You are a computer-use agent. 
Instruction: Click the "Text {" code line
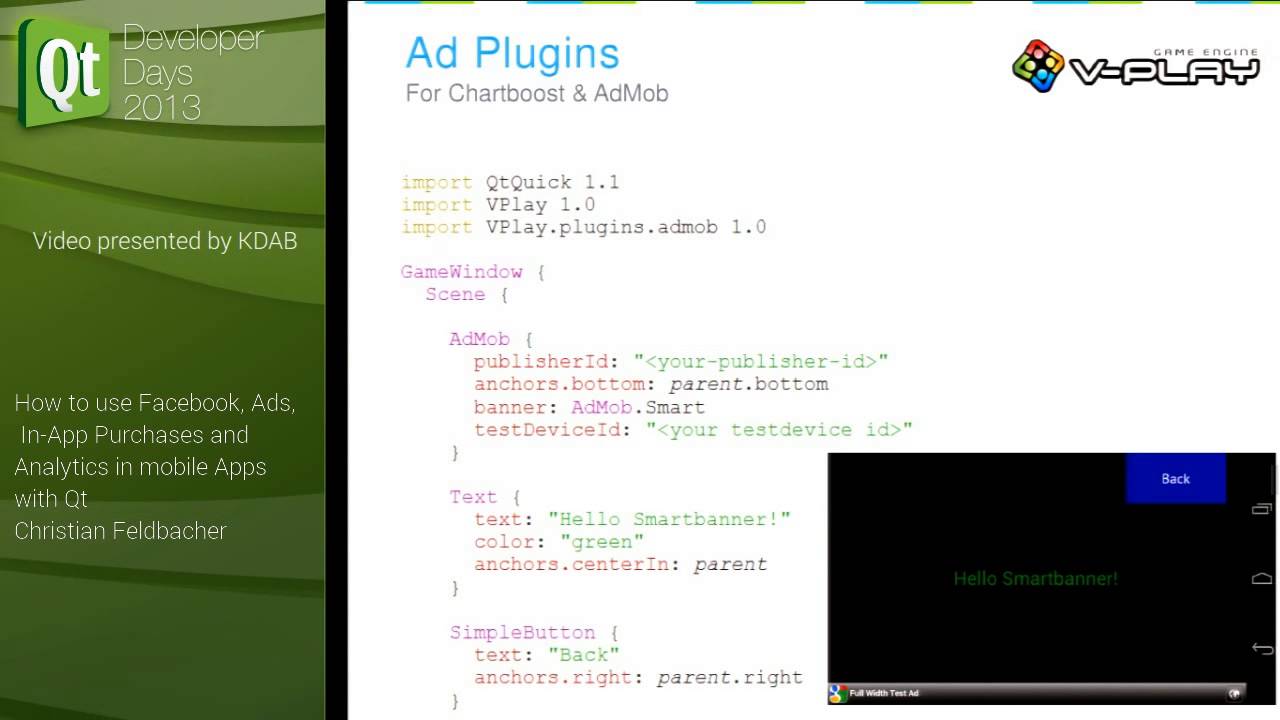click(x=485, y=497)
